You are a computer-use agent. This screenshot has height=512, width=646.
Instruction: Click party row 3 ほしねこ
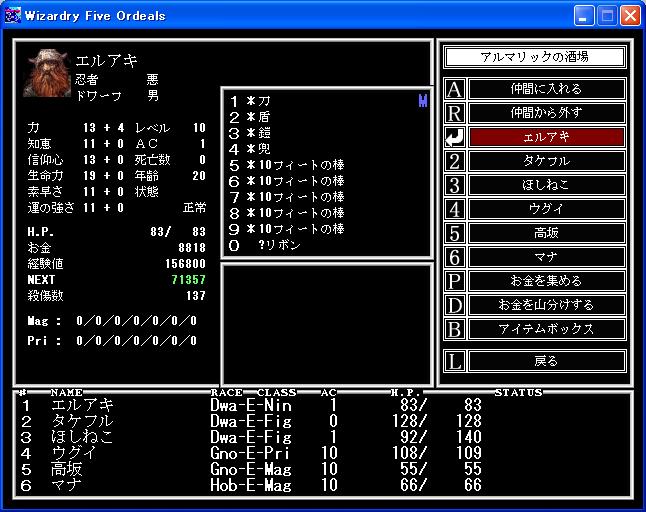323,437
